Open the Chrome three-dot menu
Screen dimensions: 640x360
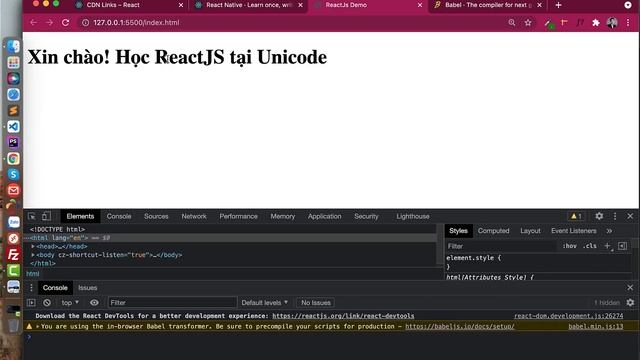click(x=628, y=22)
